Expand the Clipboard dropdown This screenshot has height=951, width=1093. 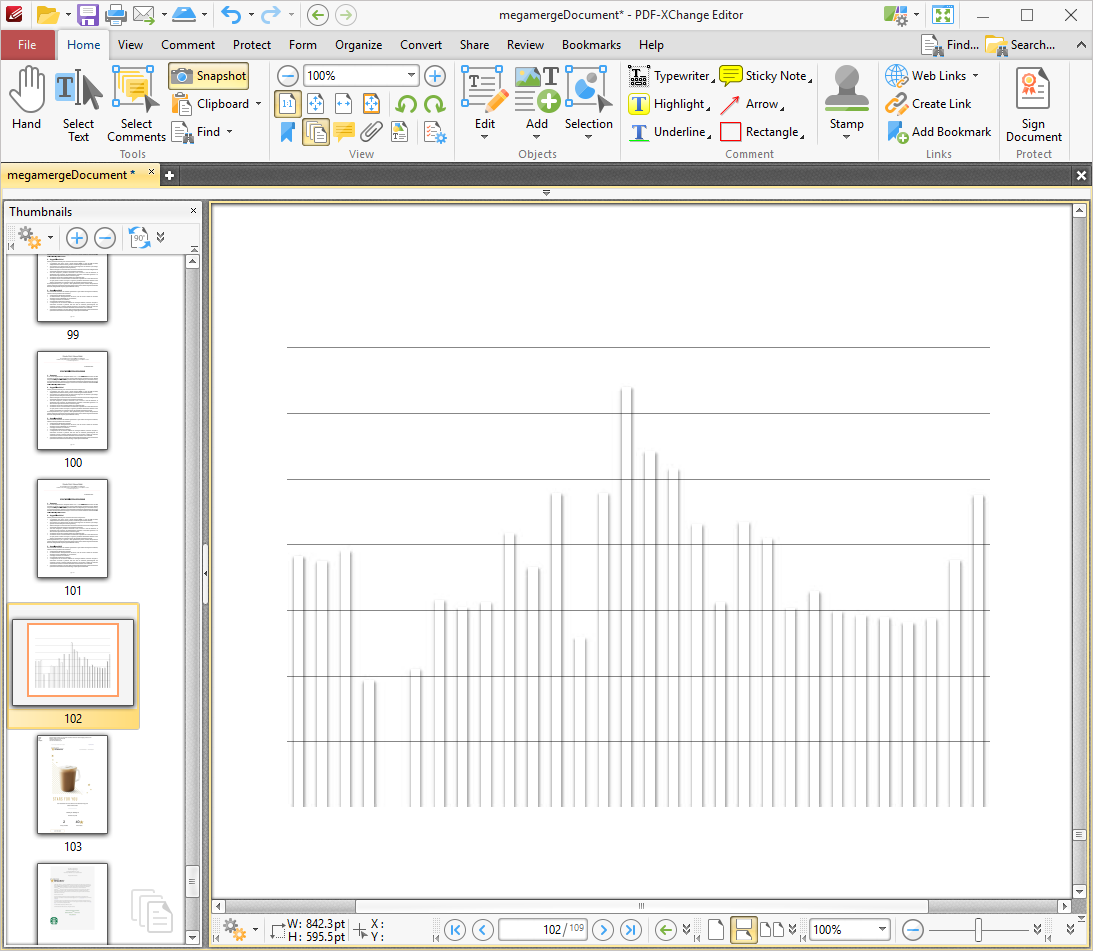click(x=259, y=104)
